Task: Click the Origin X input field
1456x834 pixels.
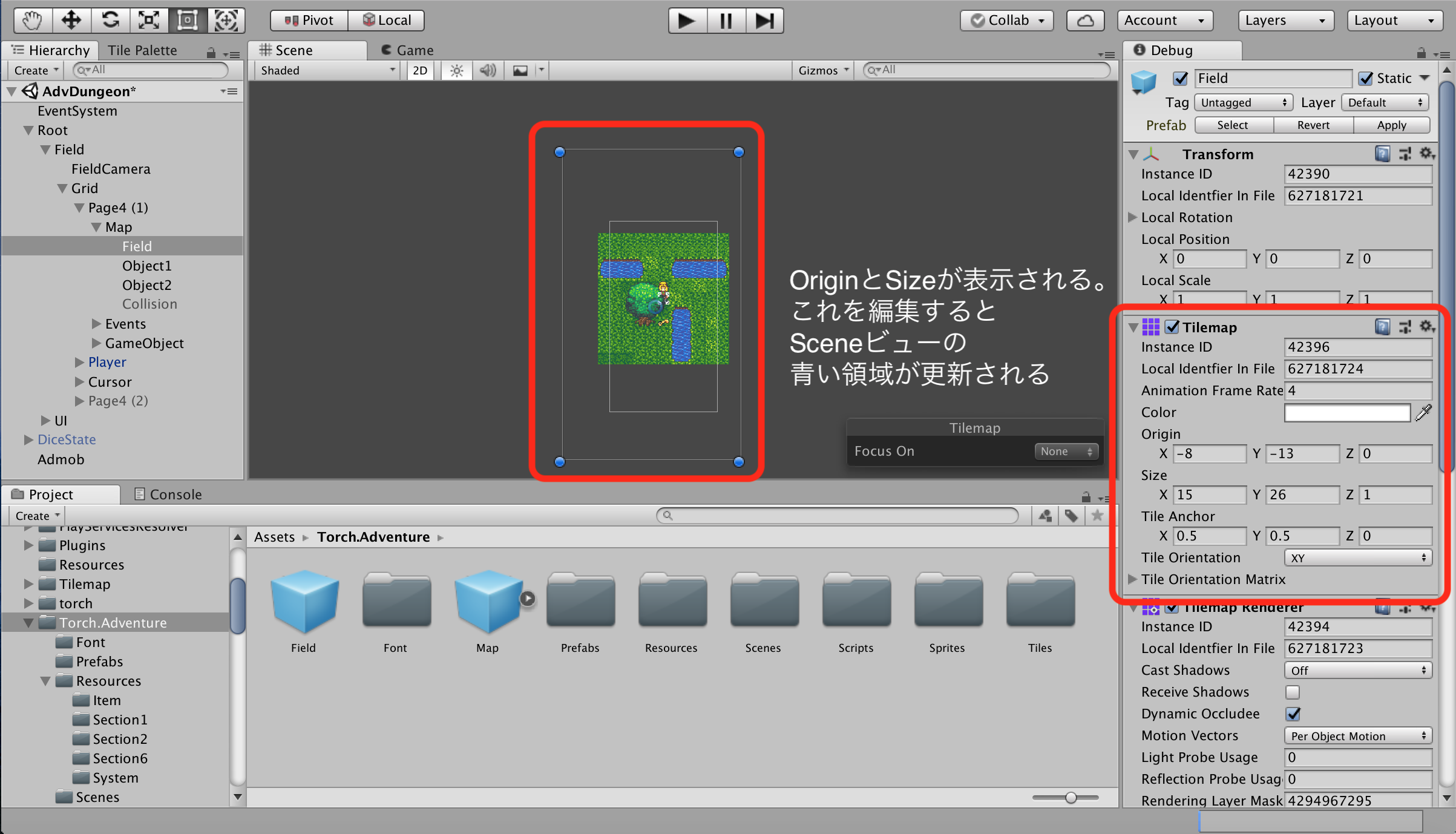Action: 1210,453
